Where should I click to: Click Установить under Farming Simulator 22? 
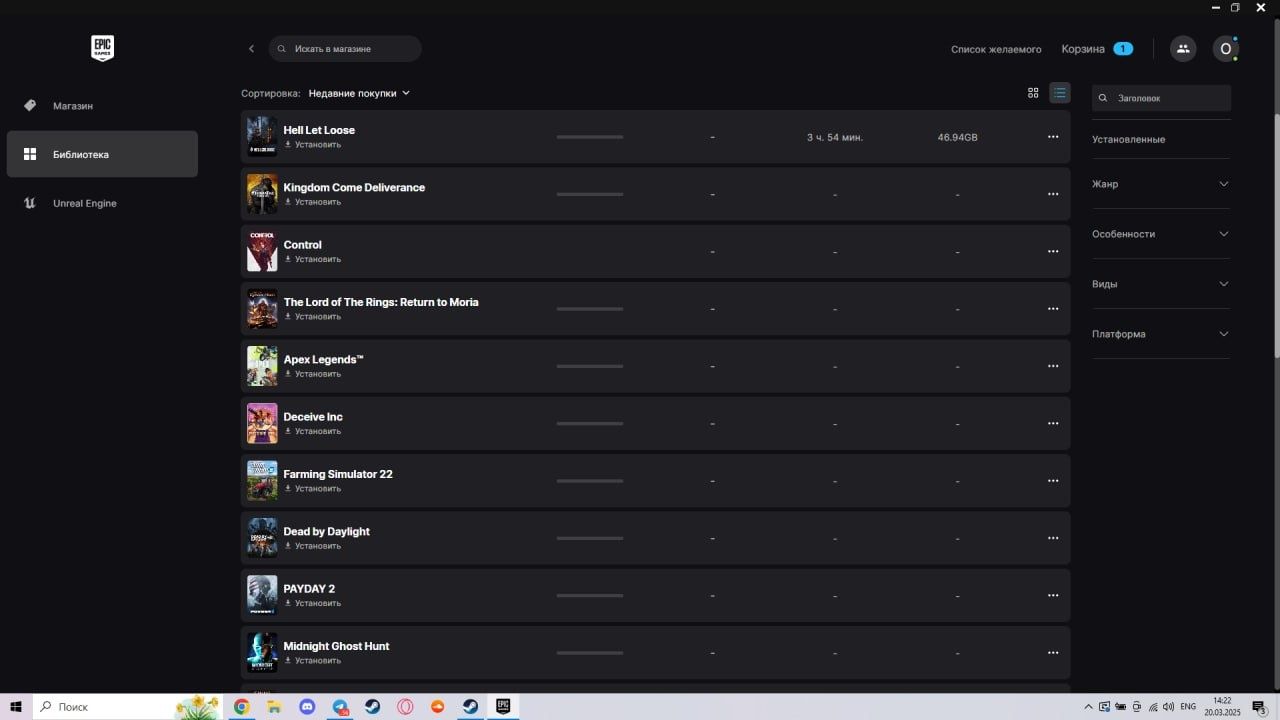(313, 488)
